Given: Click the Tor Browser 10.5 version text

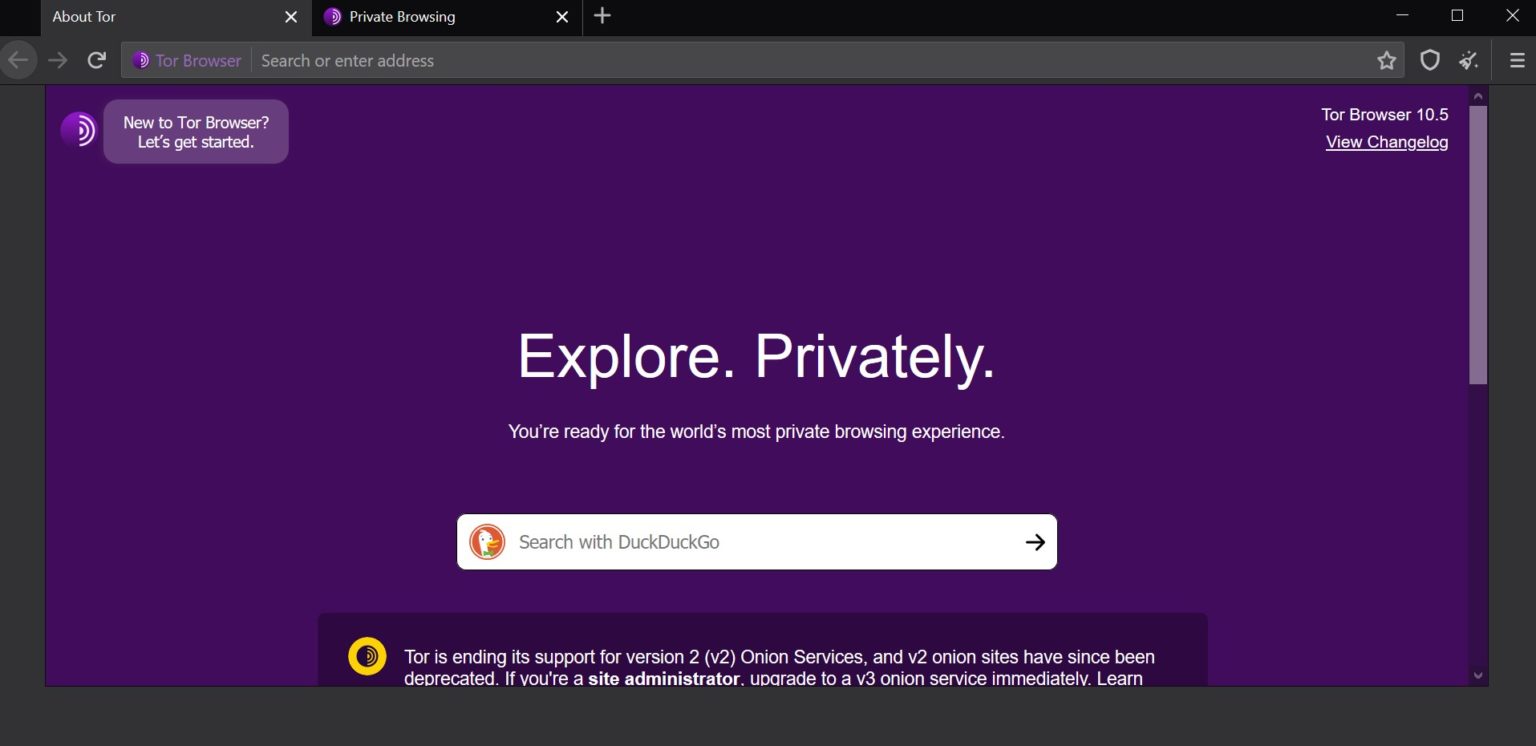Looking at the screenshot, I should pos(1385,114).
